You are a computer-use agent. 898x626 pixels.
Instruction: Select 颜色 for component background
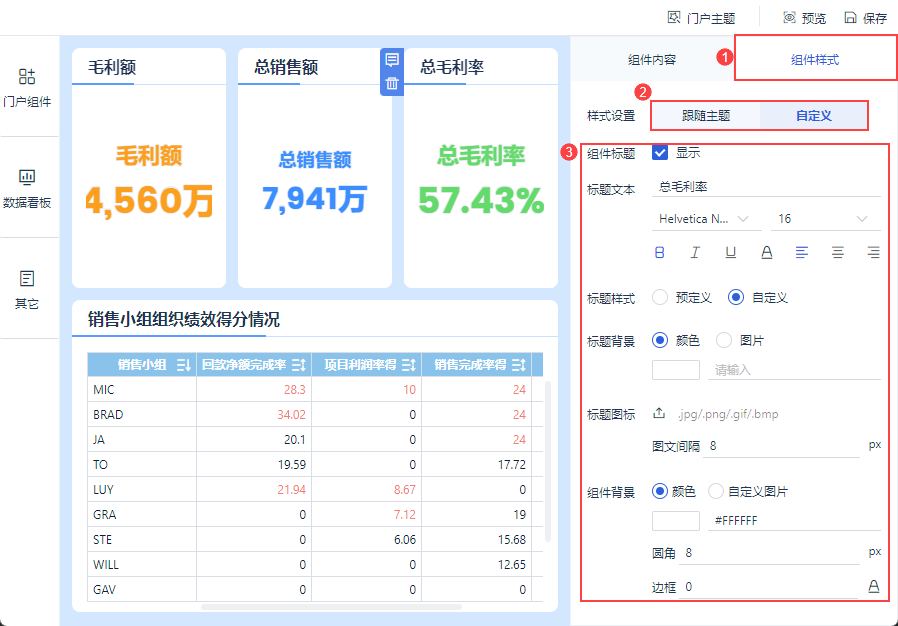660,491
